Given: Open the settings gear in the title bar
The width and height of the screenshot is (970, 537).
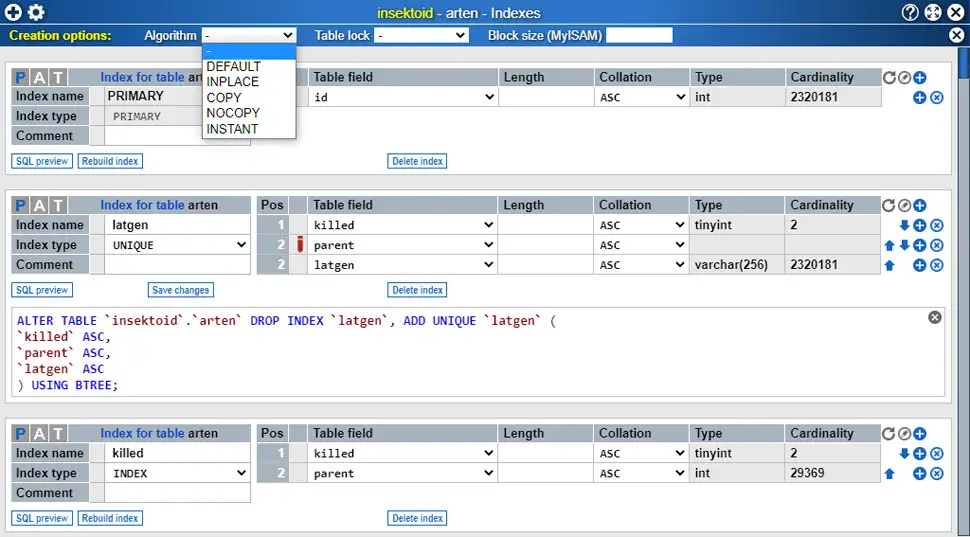Looking at the screenshot, I should tap(36, 12).
